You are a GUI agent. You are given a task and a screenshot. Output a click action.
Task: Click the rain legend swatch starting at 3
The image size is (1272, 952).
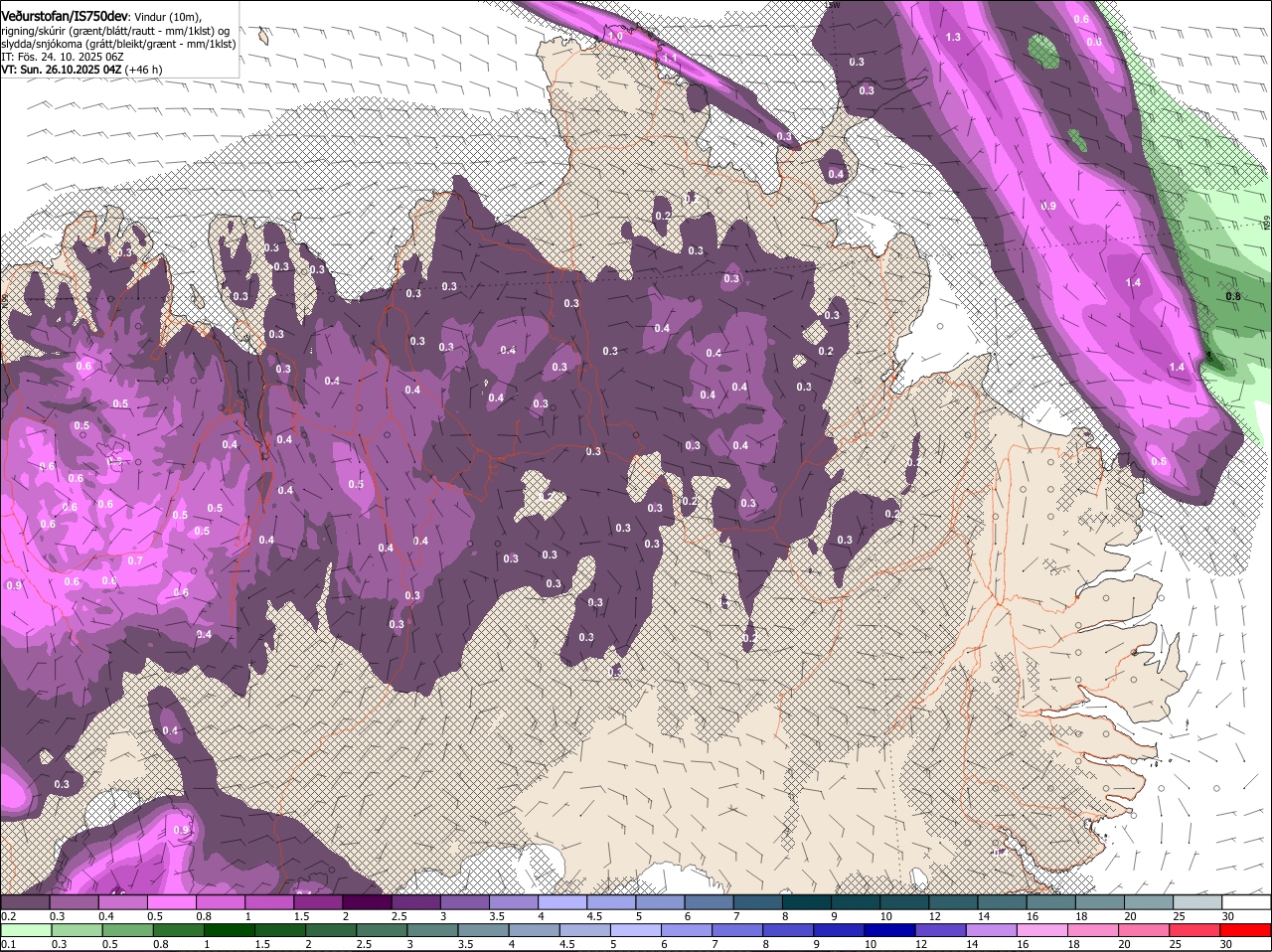pos(432,929)
